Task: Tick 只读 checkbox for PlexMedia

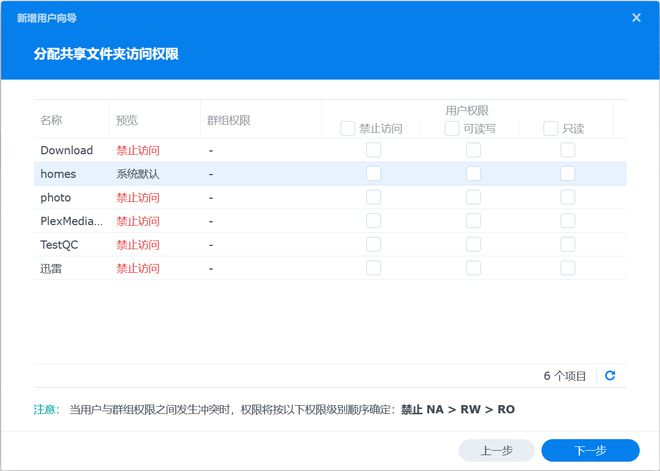Action: [567, 221]
